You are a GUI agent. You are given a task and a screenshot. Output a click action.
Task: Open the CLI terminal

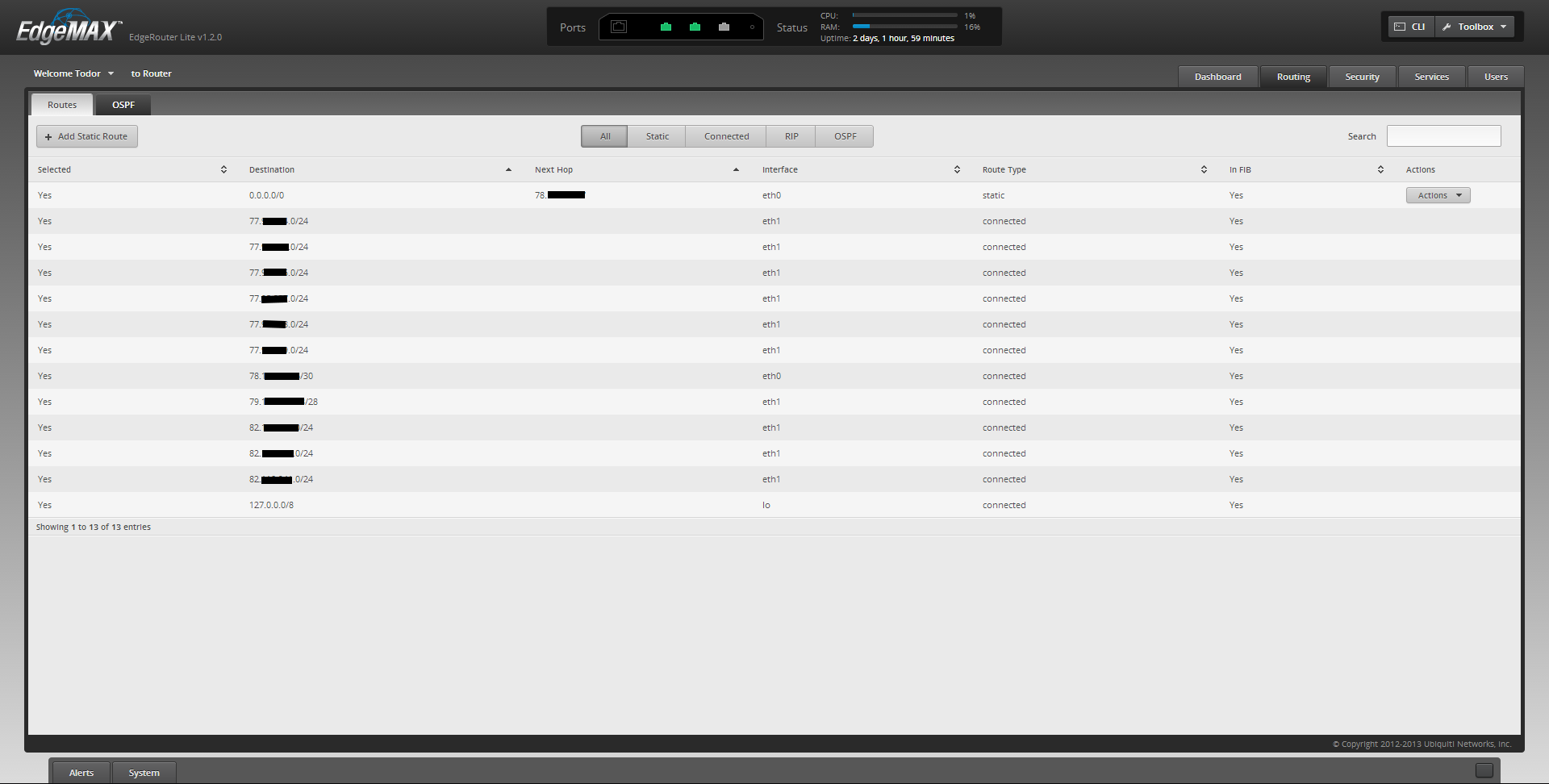1410,27
